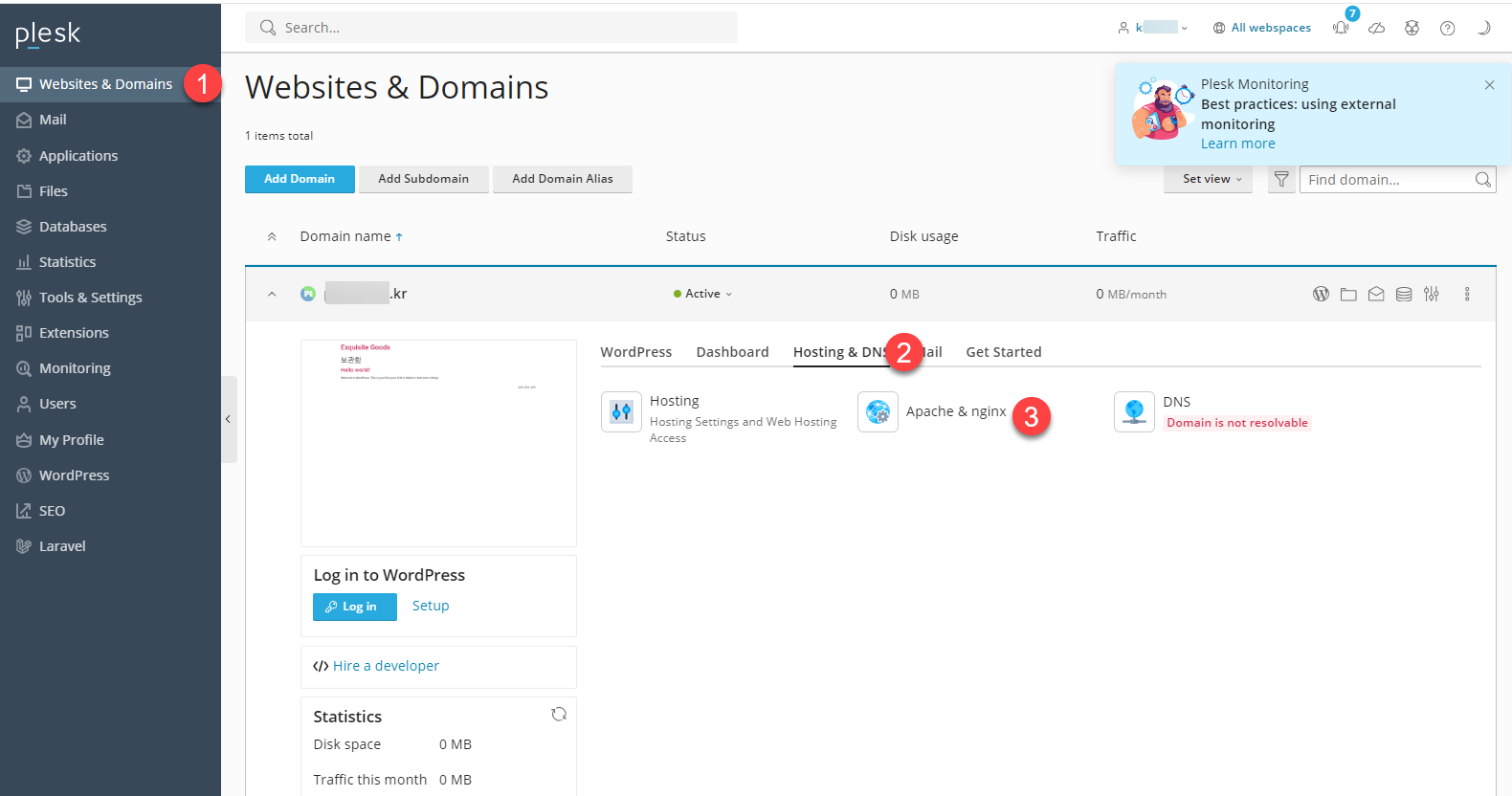Click the filter funnel icon

(1281, 179)
